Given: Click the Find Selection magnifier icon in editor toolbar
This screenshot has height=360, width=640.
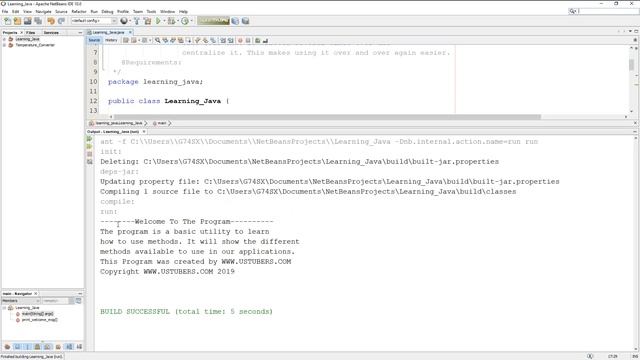Looking at the screenshot, I should pos(158,40).
